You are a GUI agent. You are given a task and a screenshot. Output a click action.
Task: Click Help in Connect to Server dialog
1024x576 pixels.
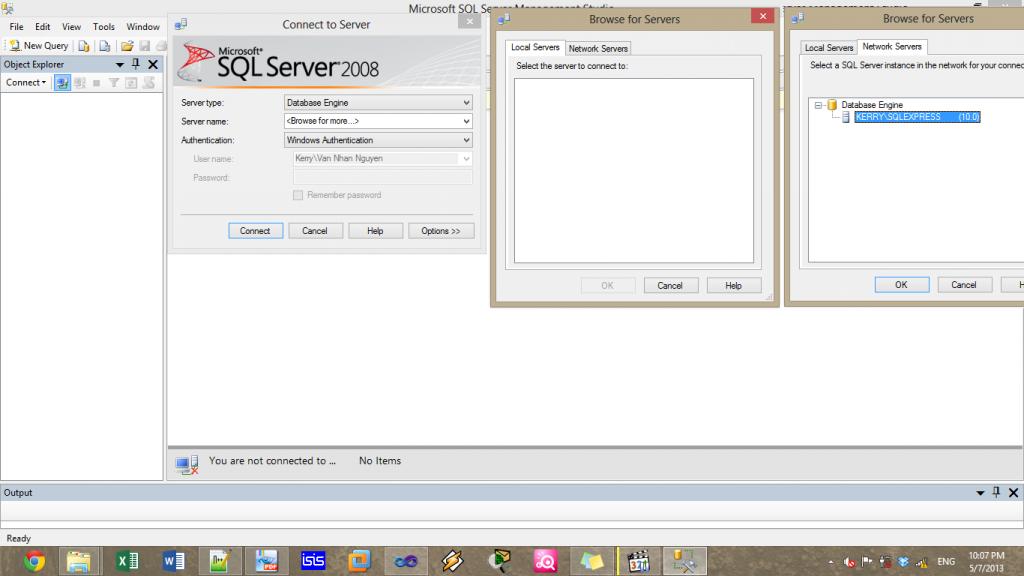(x=375, y=231)
